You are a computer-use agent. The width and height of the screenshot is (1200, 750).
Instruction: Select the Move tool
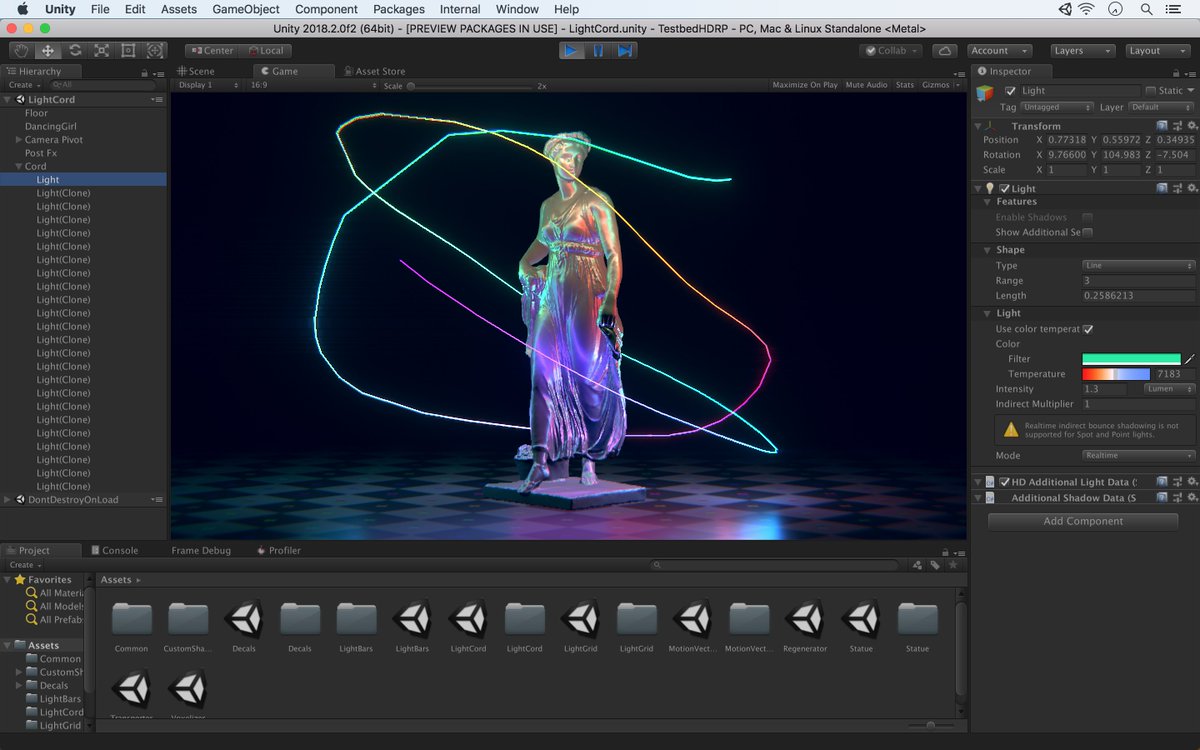pos(48,50)
